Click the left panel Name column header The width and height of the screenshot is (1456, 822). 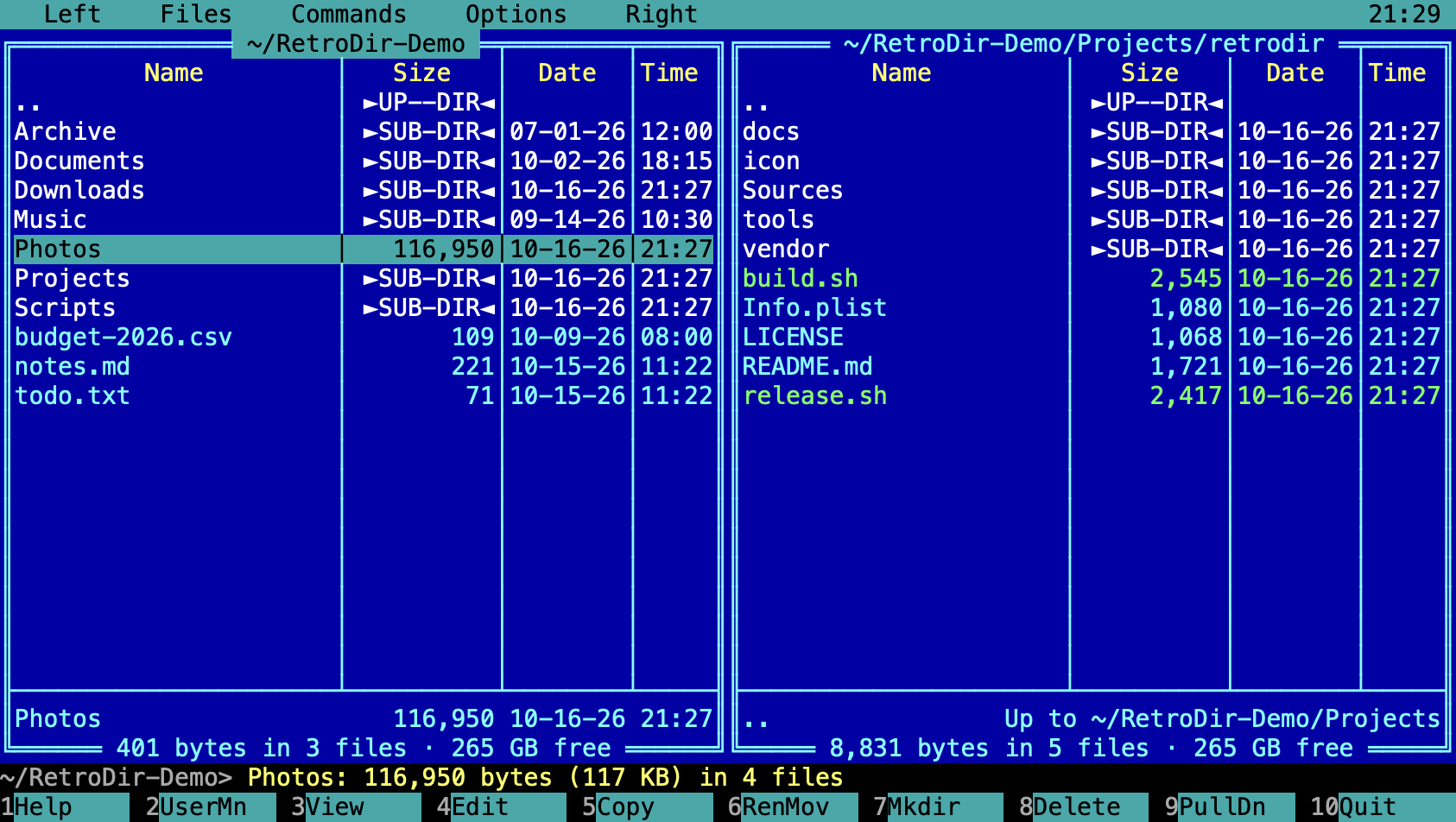pos(174,73)
